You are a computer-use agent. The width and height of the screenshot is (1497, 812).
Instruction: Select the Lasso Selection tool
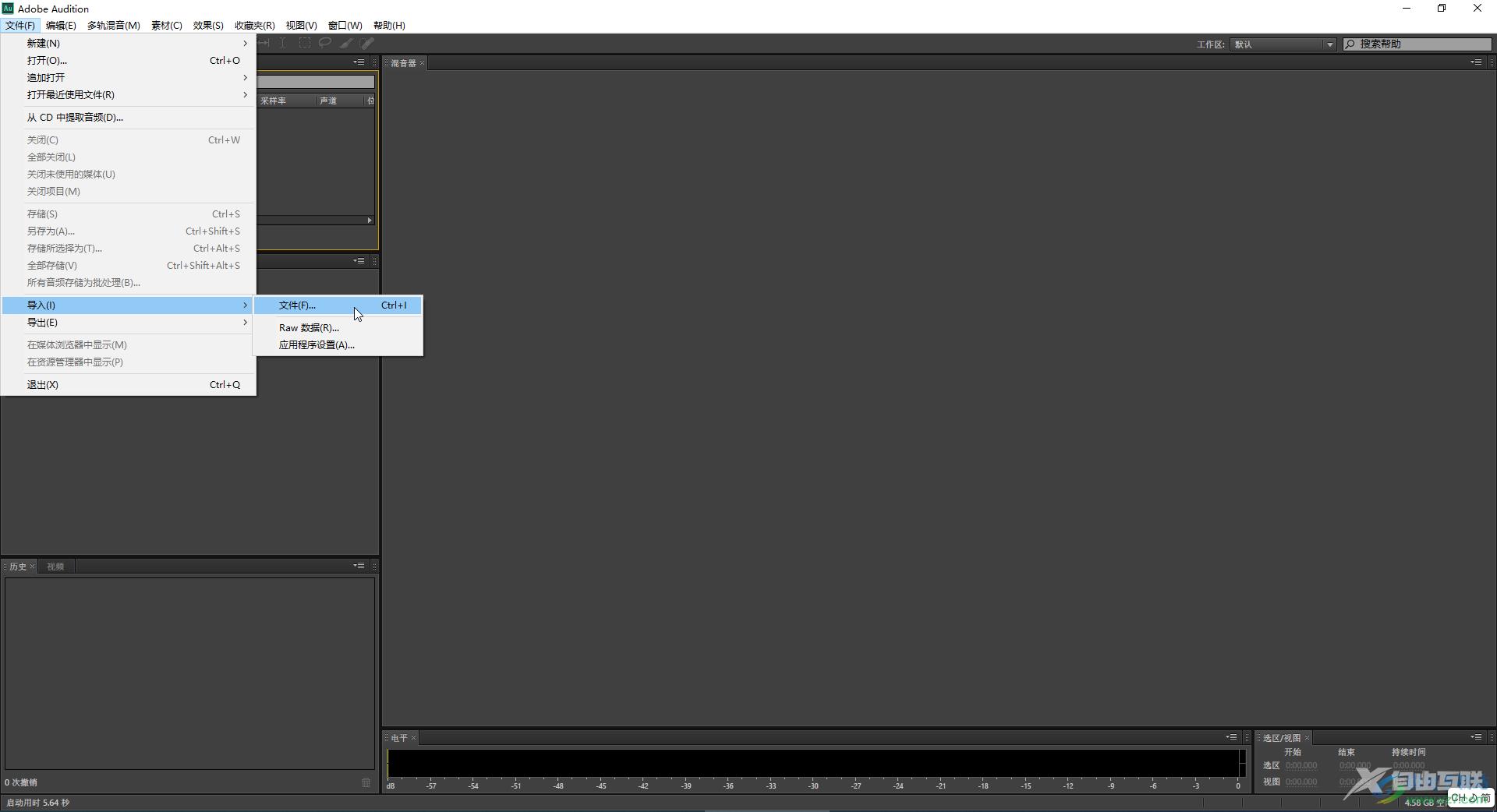click(325, 44)
